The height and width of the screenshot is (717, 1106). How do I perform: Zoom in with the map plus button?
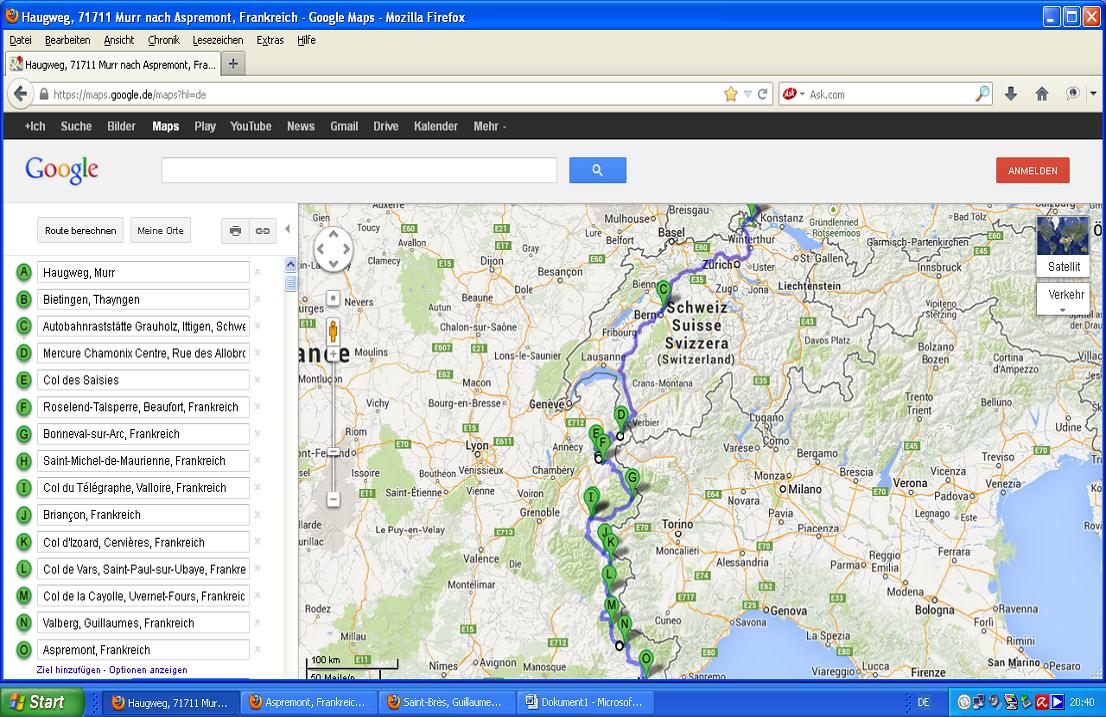[333, 354]
